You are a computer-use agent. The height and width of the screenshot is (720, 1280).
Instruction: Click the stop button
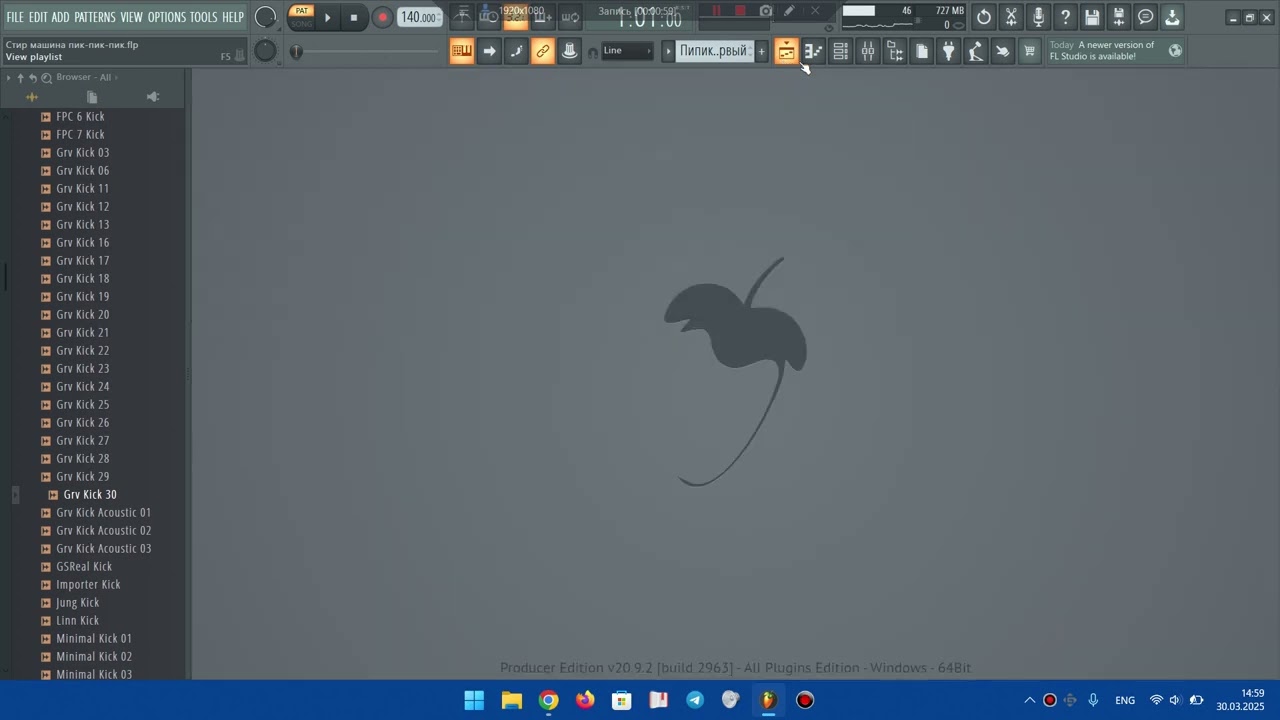pos(354,17)
